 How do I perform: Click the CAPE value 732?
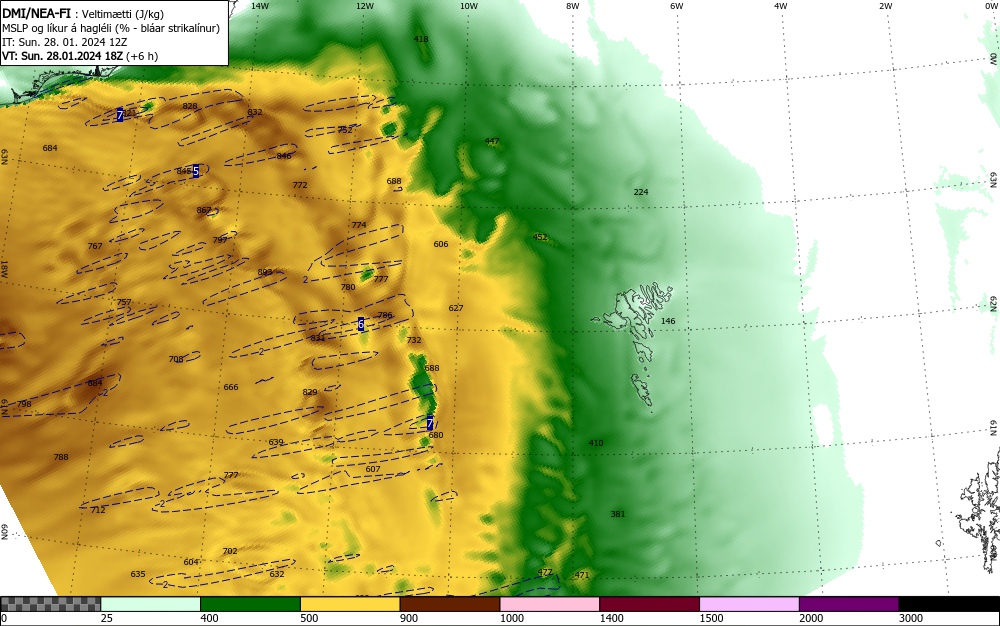(x=414, y=340)
